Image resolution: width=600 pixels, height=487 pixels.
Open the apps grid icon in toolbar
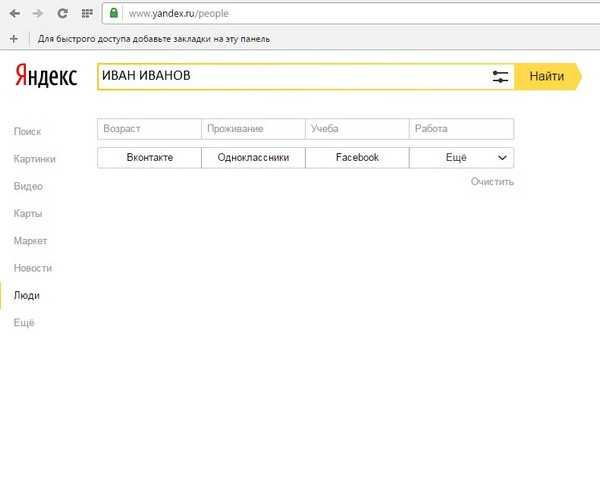point(87,14)
